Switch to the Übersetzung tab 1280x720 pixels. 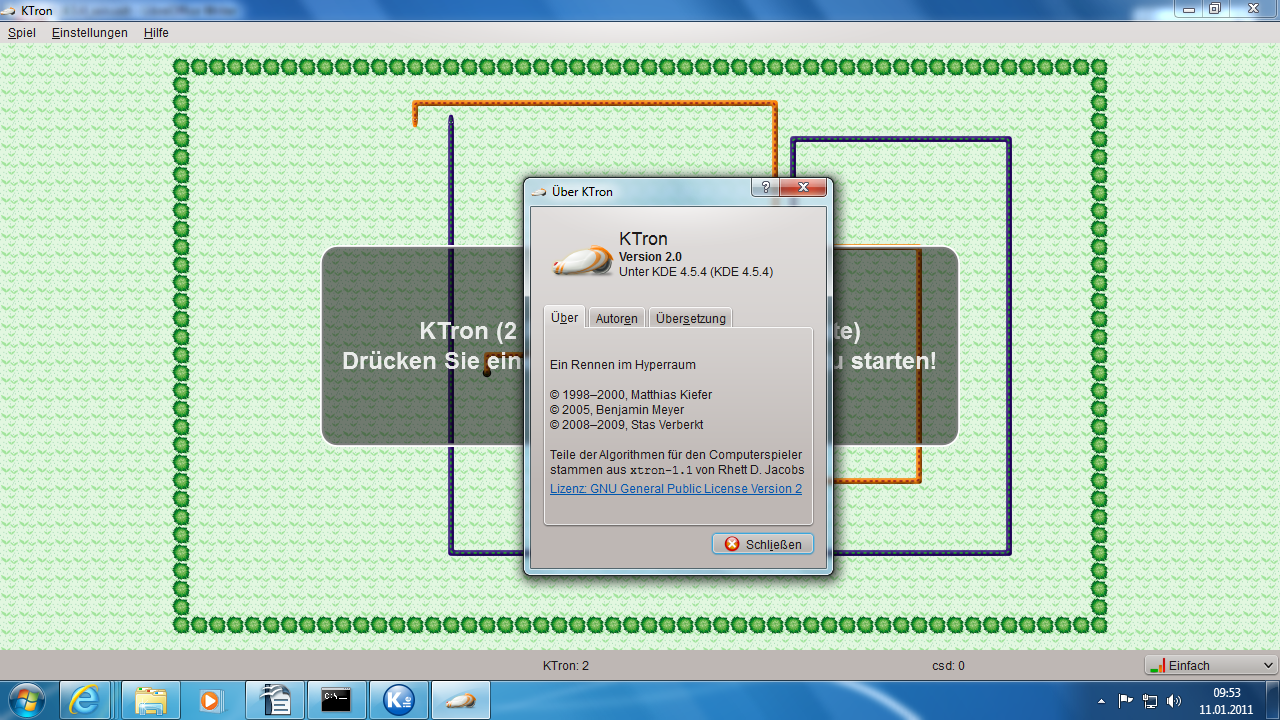(x=690, y=317)
